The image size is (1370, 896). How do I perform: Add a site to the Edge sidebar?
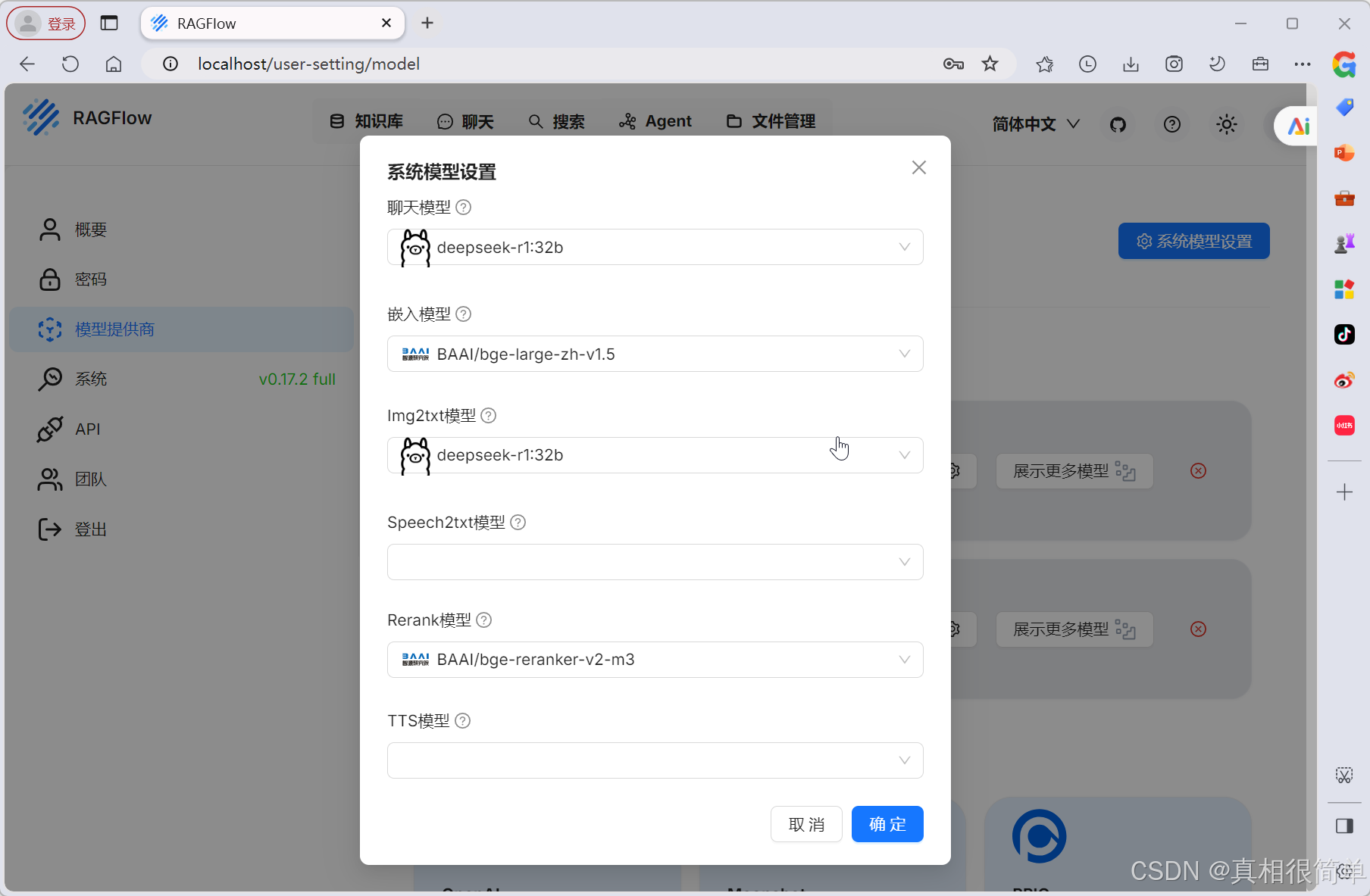coord(1344,492)
